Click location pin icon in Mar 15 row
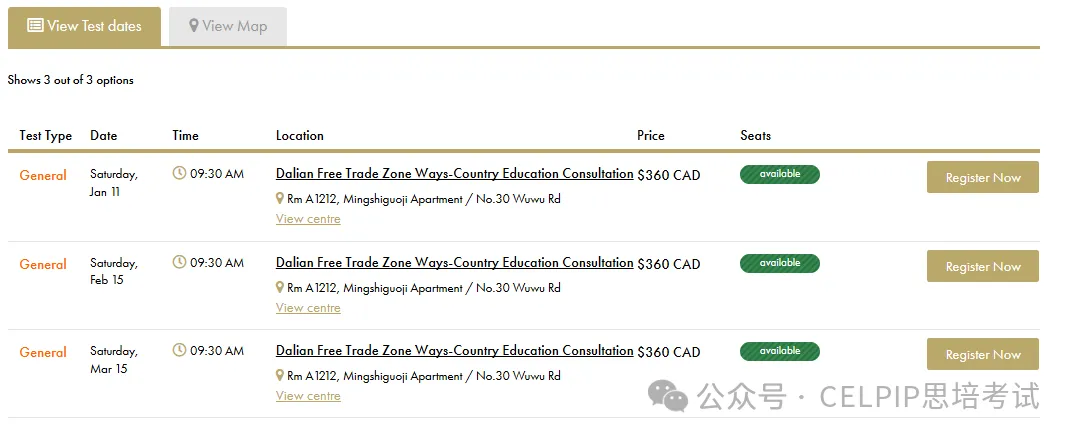This screenshot has height=439, width=1073. (280, 375)
